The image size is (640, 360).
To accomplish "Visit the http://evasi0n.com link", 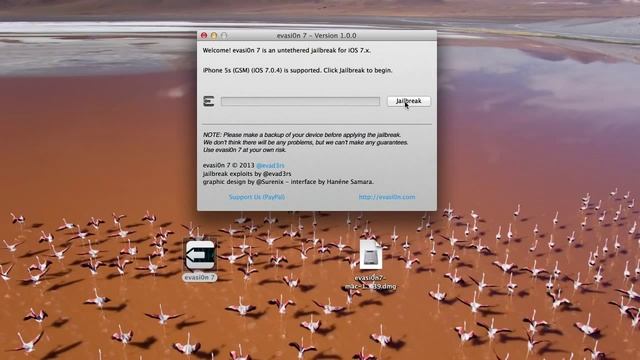I will 387,197.
